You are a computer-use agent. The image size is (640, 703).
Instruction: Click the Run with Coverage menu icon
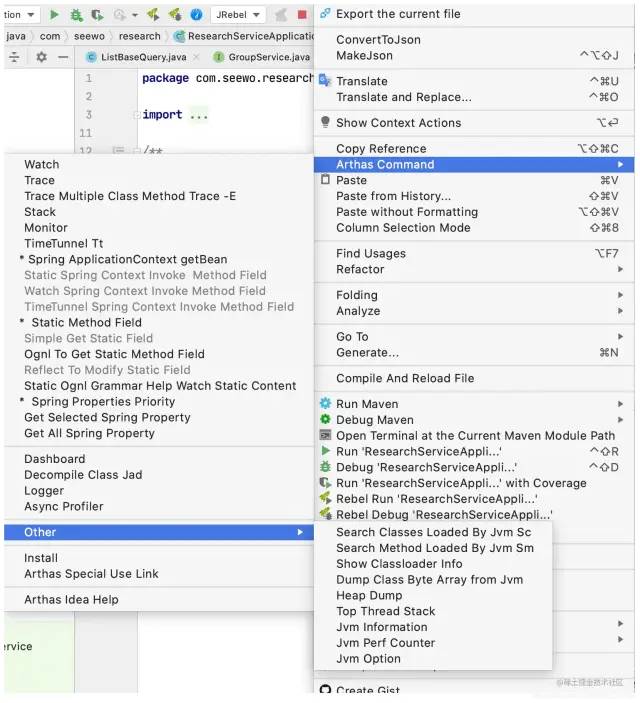click(x=325, y=483)
